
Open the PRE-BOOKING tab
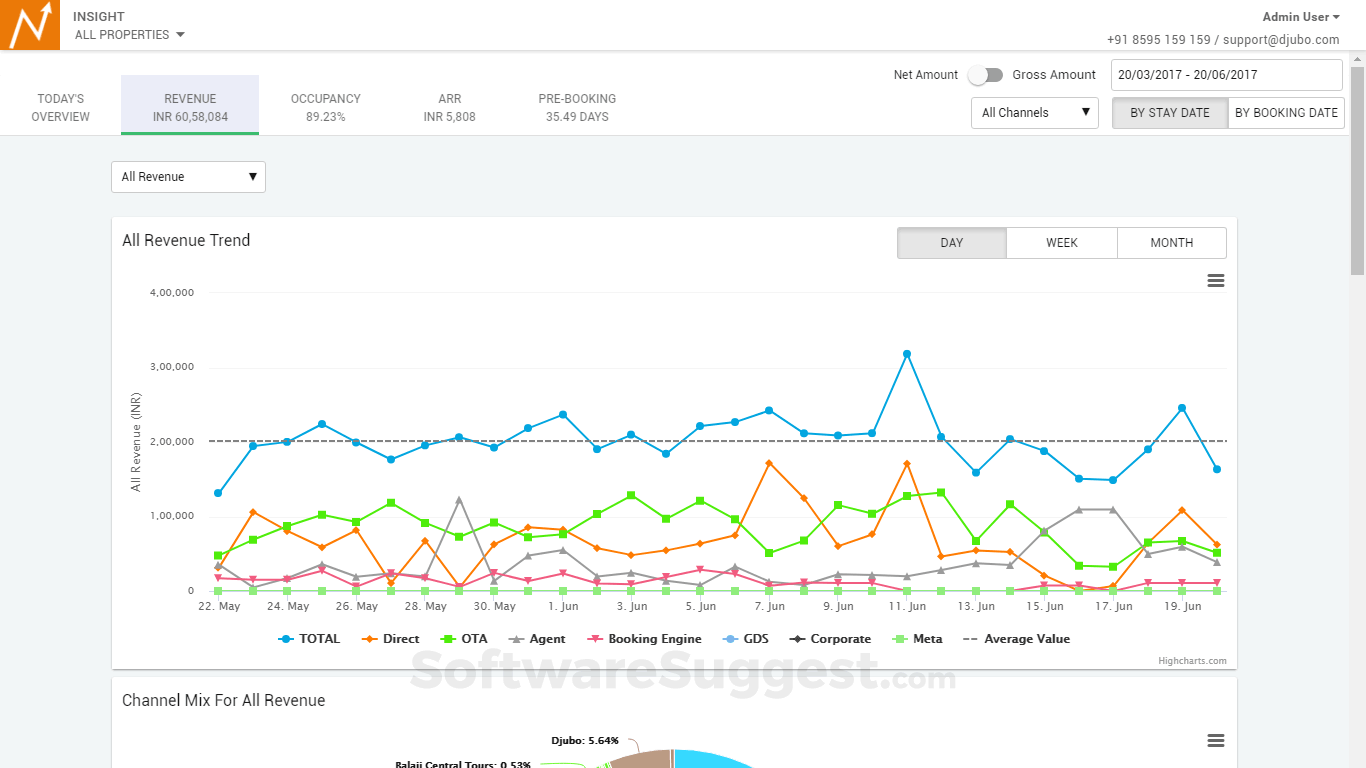pos(577,106)
